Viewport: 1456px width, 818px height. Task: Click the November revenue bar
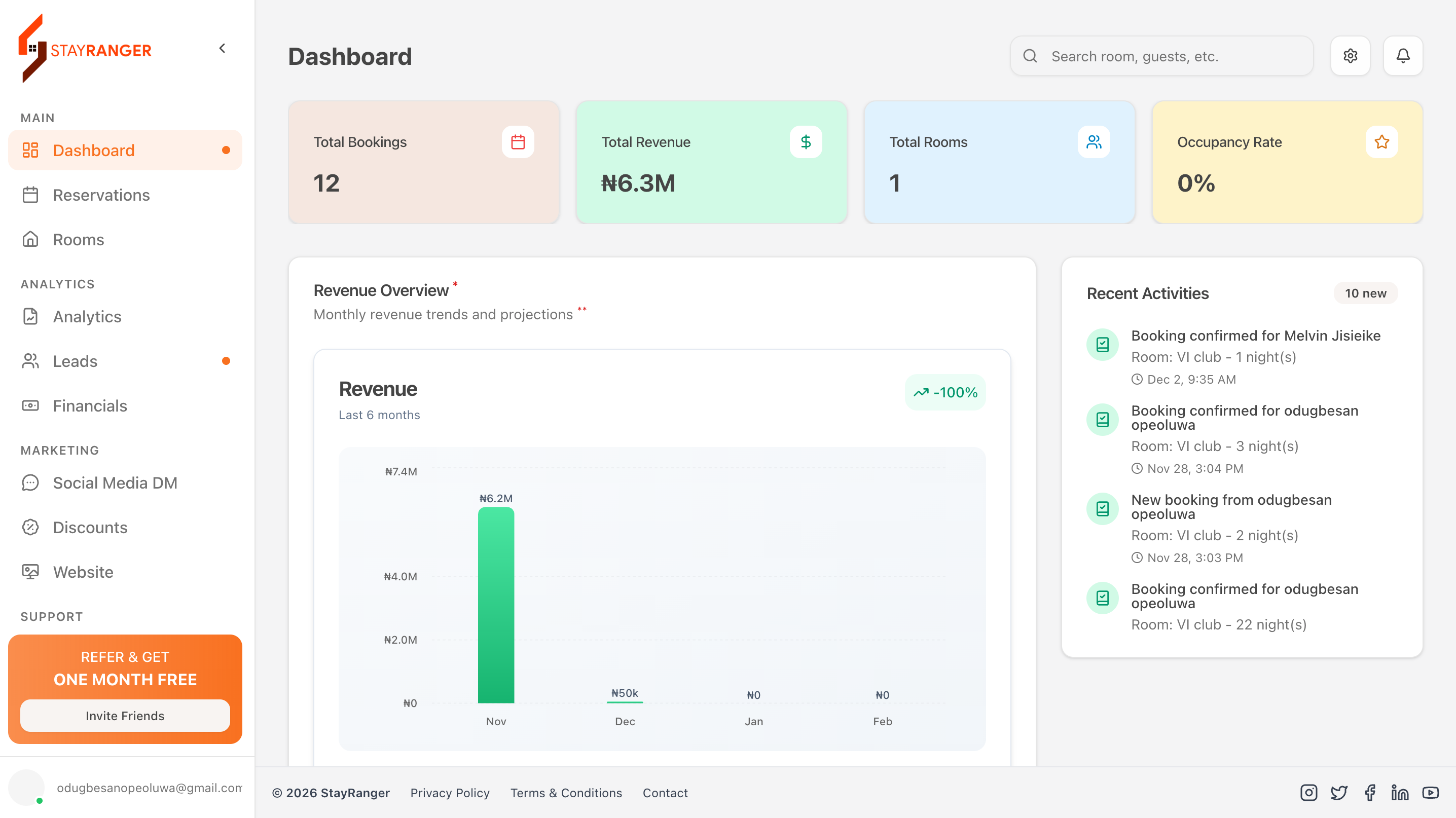[496, 605]
